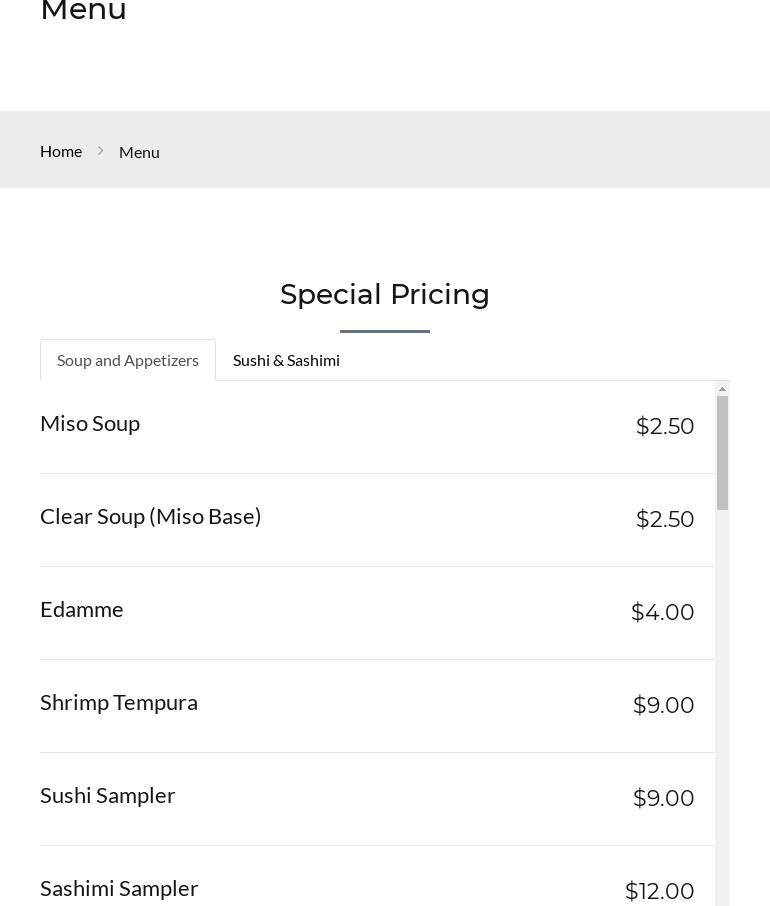
Task: Go to the Home breadcrumb link
Action: [x=61, y=151]
